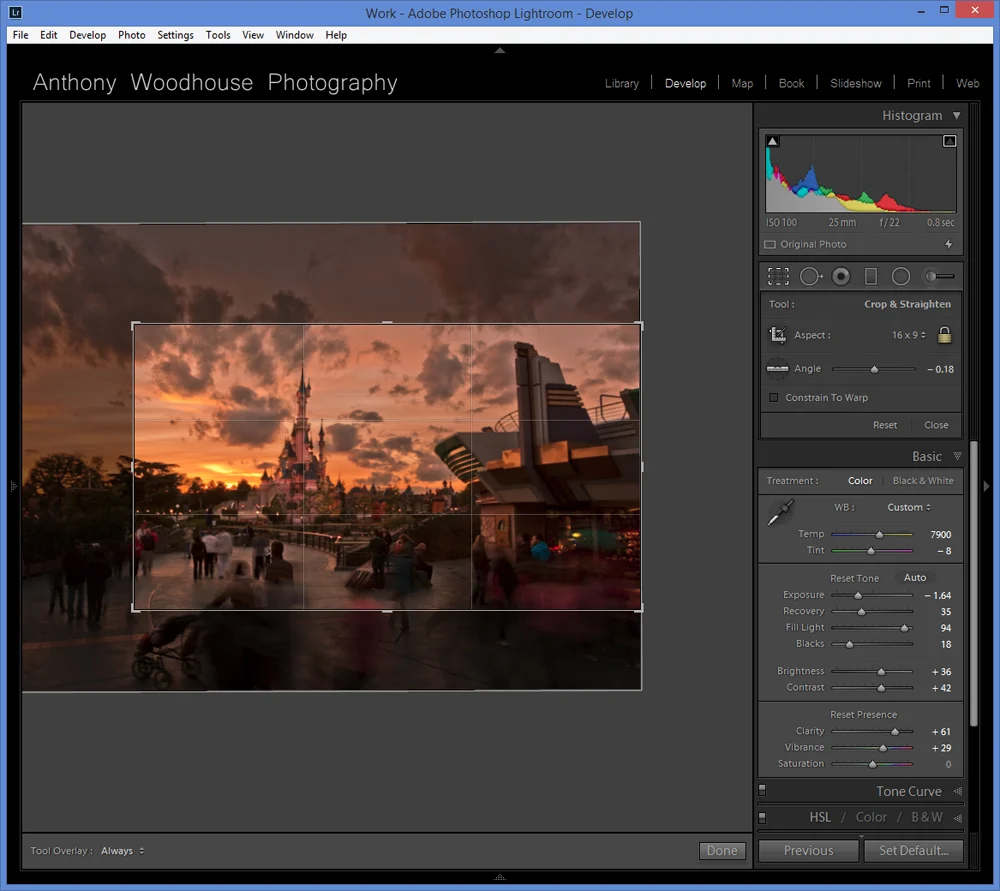Select the Spot Removal tool
The height and width of the screenshot is (891, 1000).
coord(811,276)
